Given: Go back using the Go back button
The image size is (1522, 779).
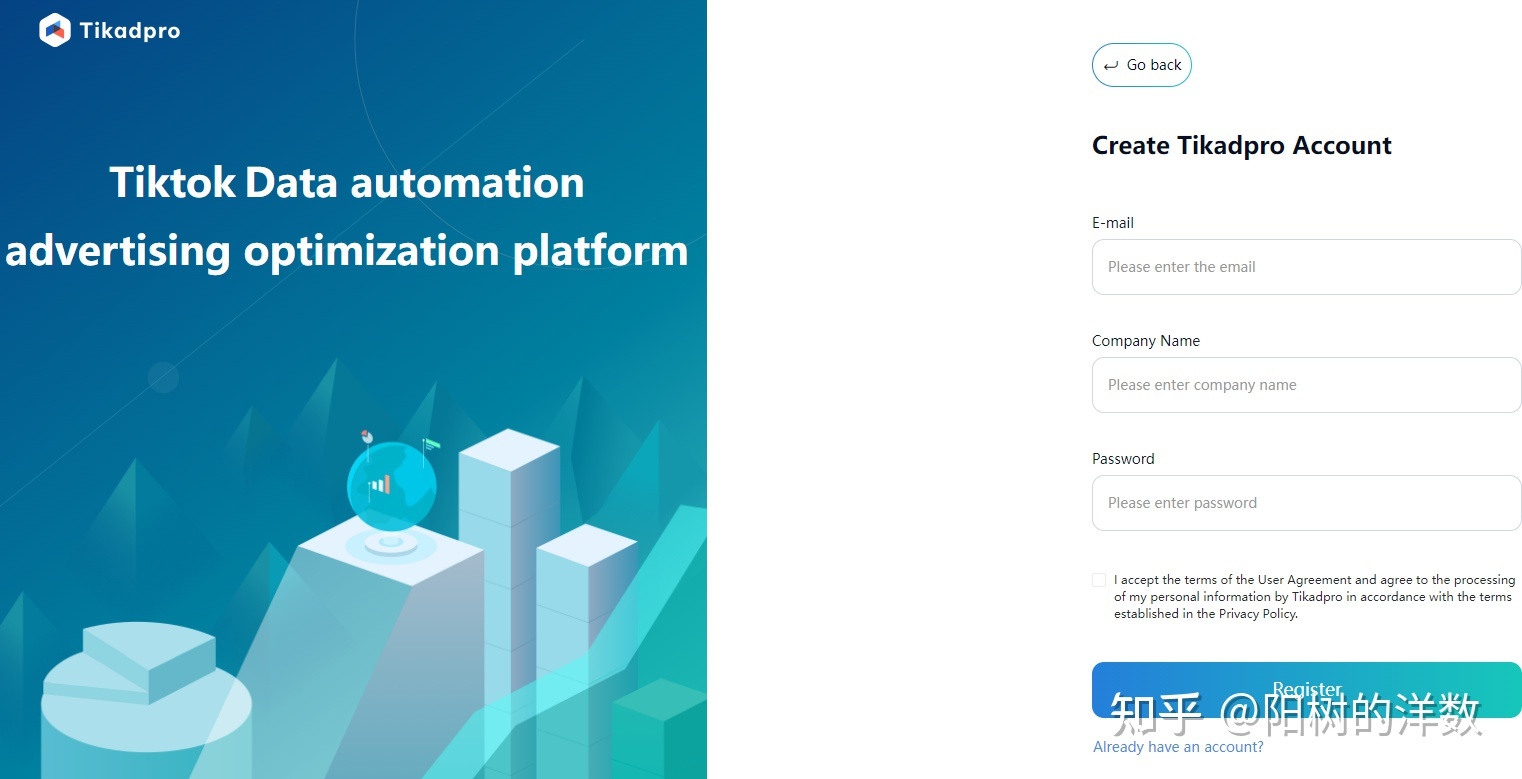Looking at the screenshot, I should tap(1141, 65).
